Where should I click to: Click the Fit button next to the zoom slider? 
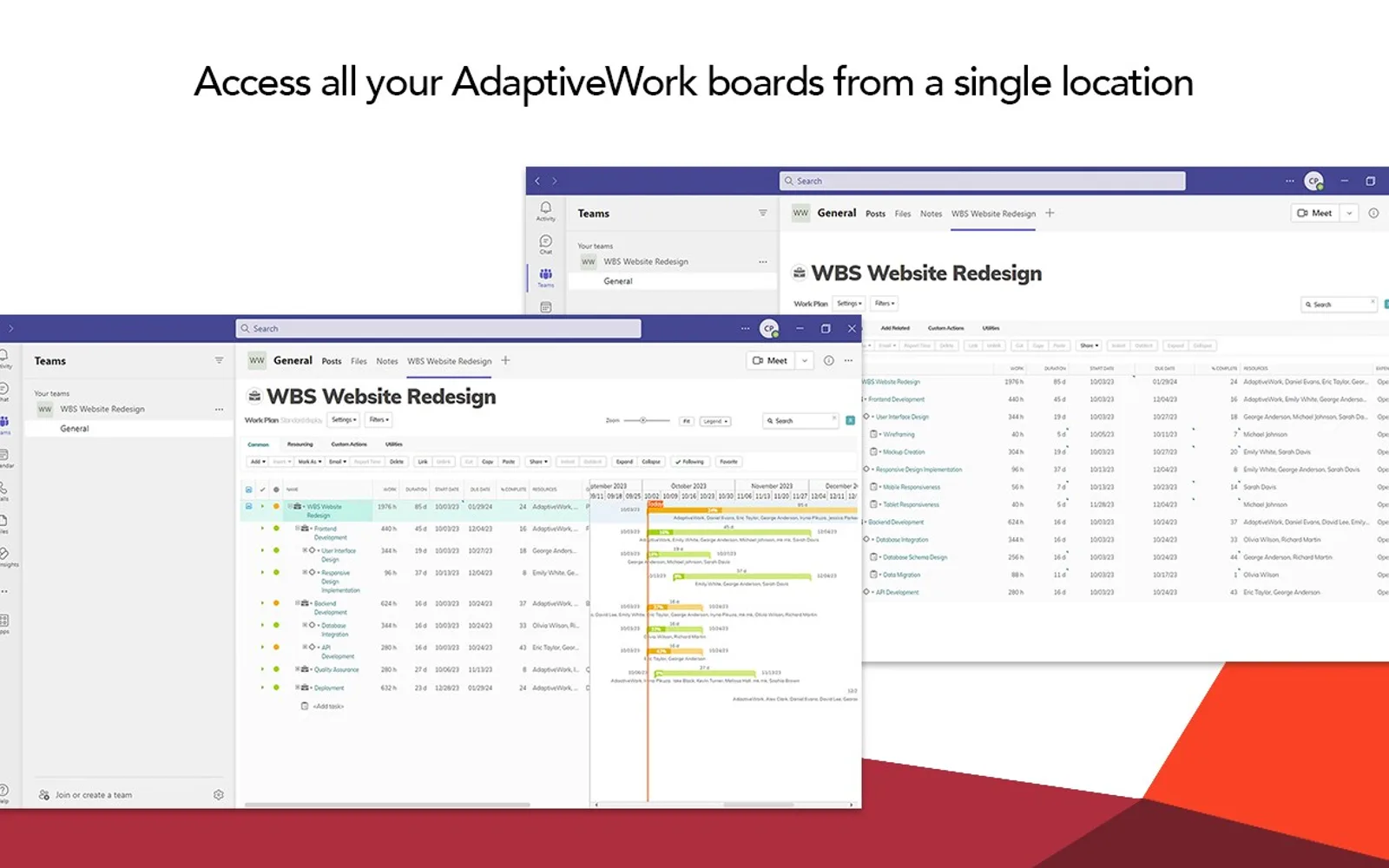(686, 421)
